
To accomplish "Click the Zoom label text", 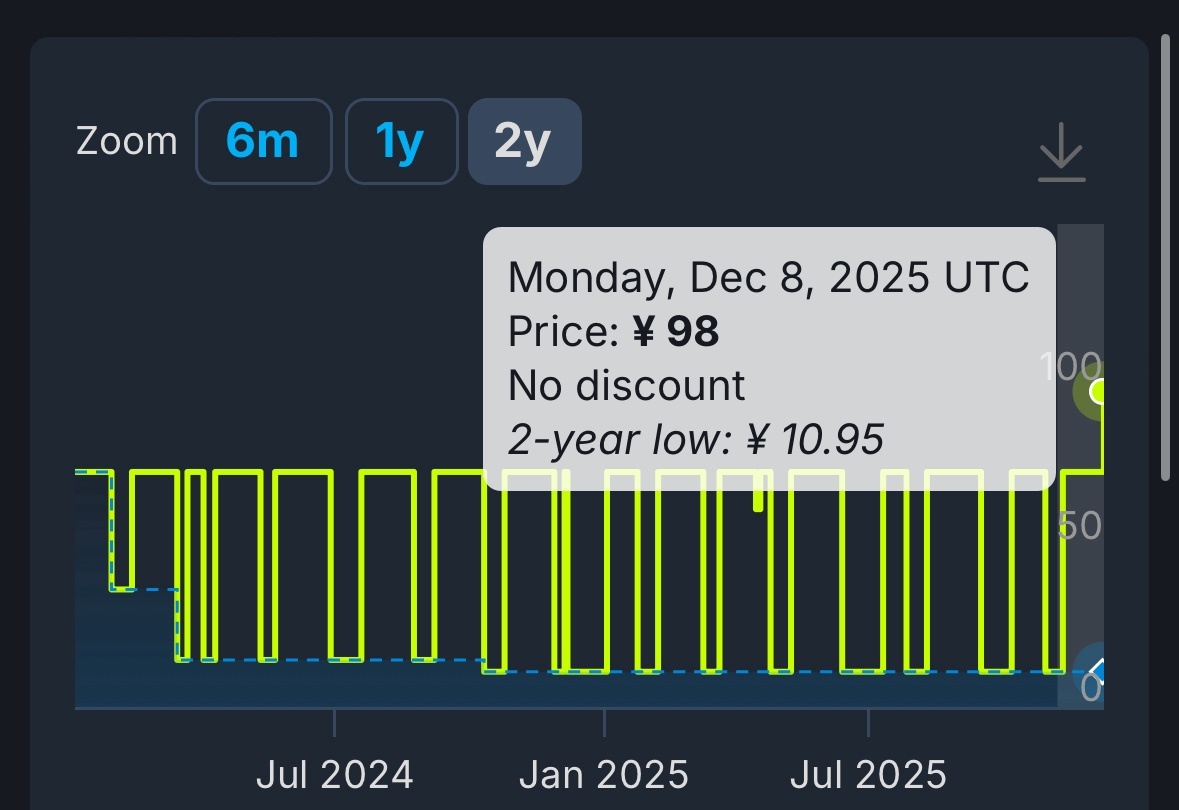I will [126, 142].
